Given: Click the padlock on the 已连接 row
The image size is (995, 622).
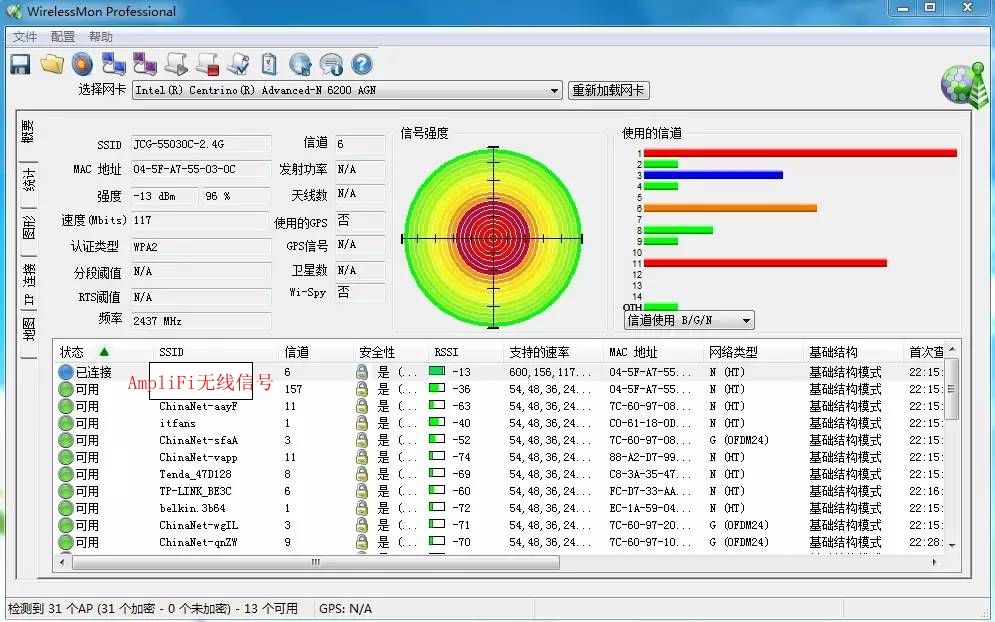Looking at the screenshot, I should coord(360,370).
